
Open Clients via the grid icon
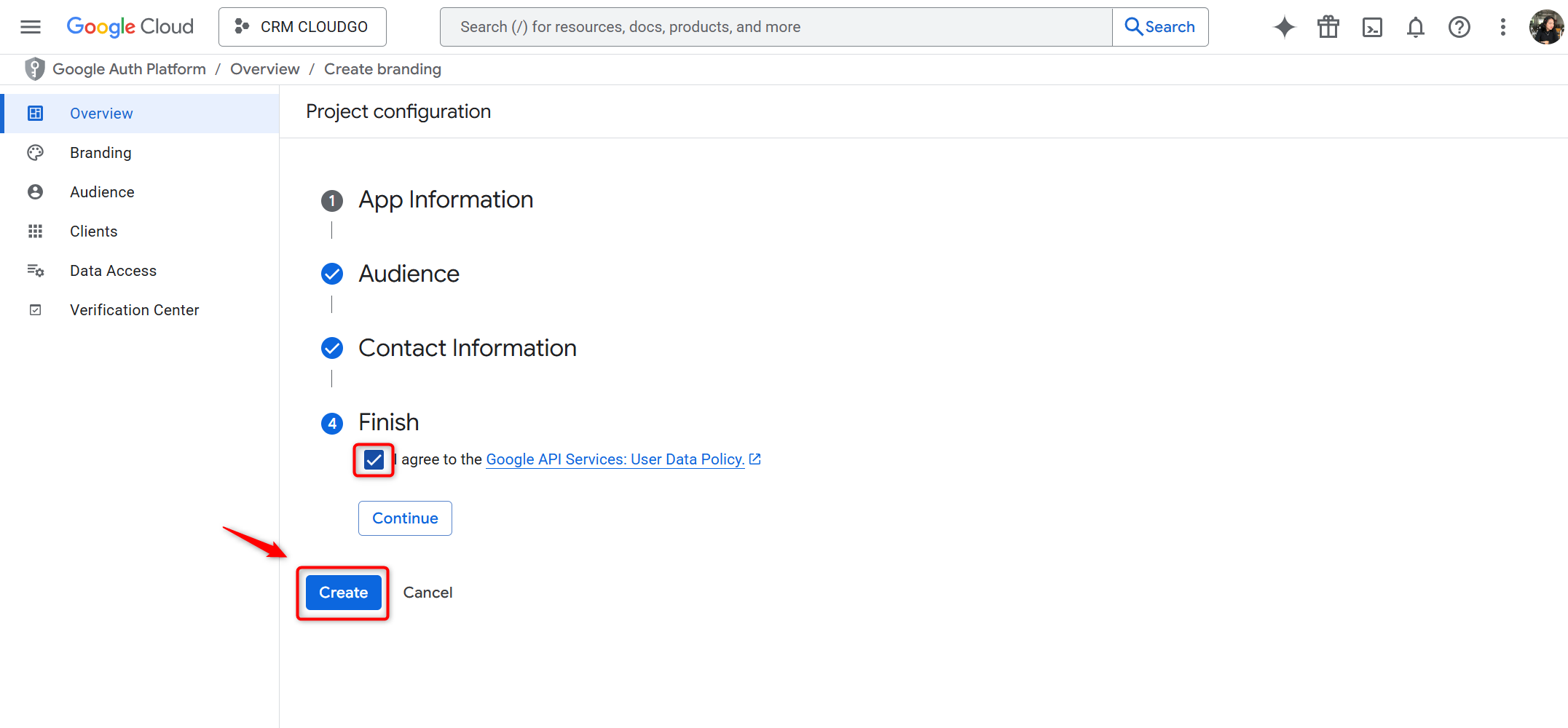pyautogui.click(x=36, y=231)
